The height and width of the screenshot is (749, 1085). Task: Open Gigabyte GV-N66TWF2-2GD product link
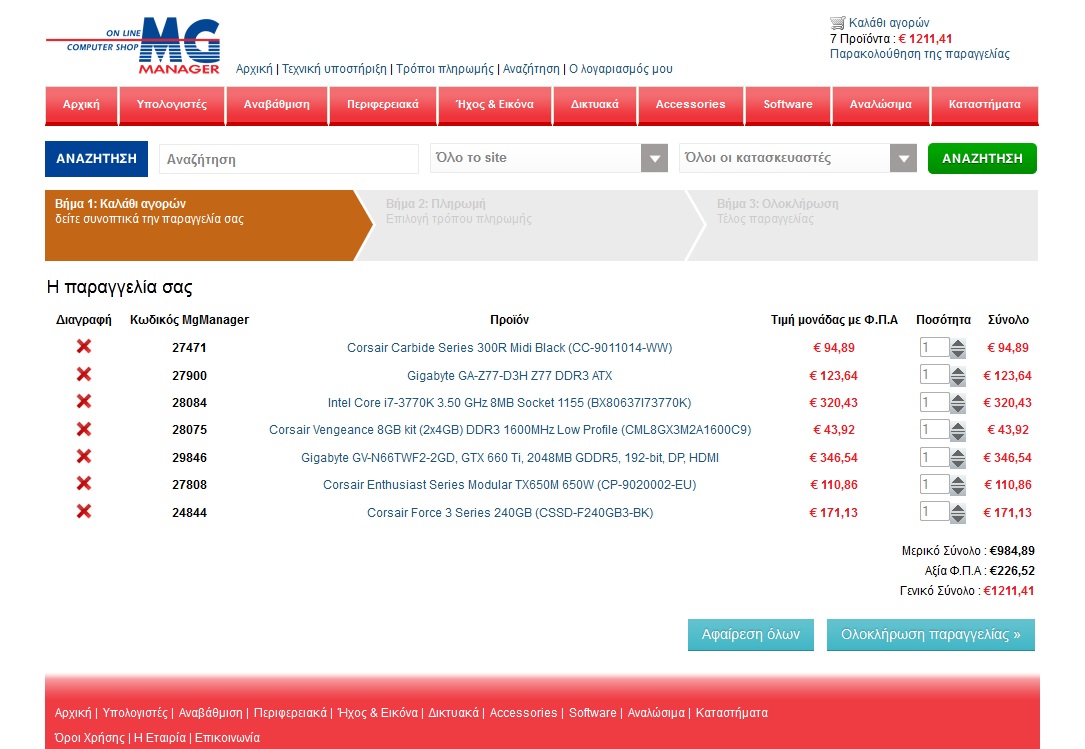[510, 458]
